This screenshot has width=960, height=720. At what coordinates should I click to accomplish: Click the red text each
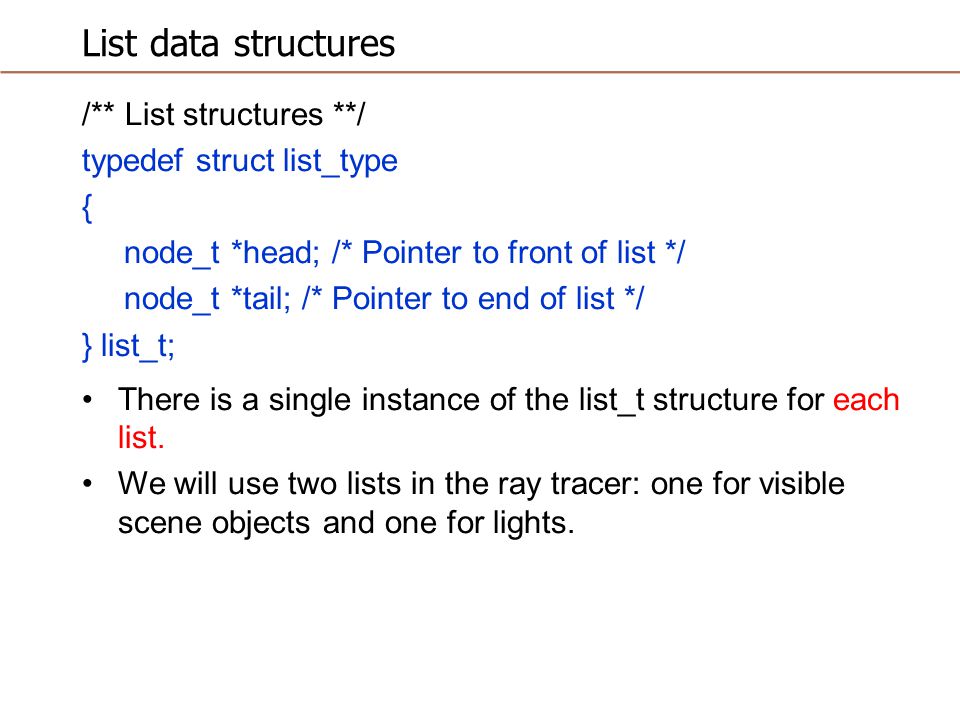pyautogui.click(x=866, y=400)
